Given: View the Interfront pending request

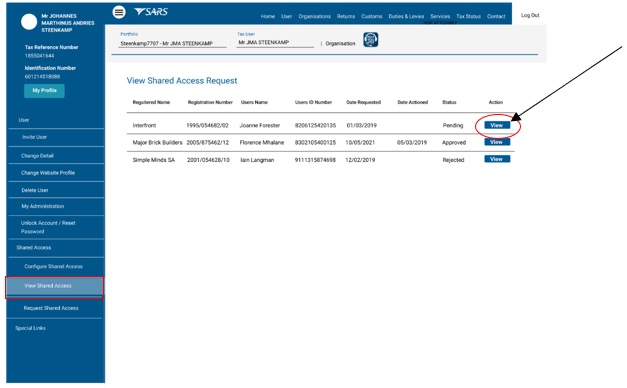Looking at the screenshot, I should pos(497,125).
